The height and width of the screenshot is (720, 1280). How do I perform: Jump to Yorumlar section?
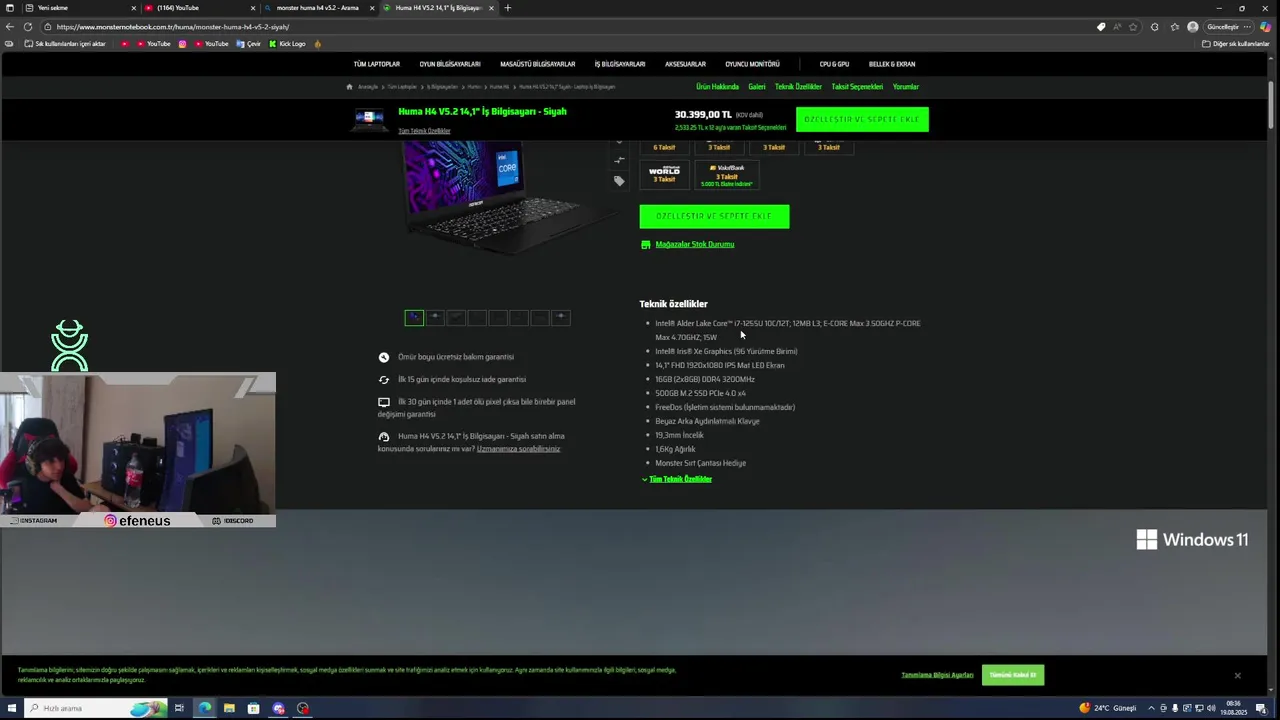click(x=906, y=87)
